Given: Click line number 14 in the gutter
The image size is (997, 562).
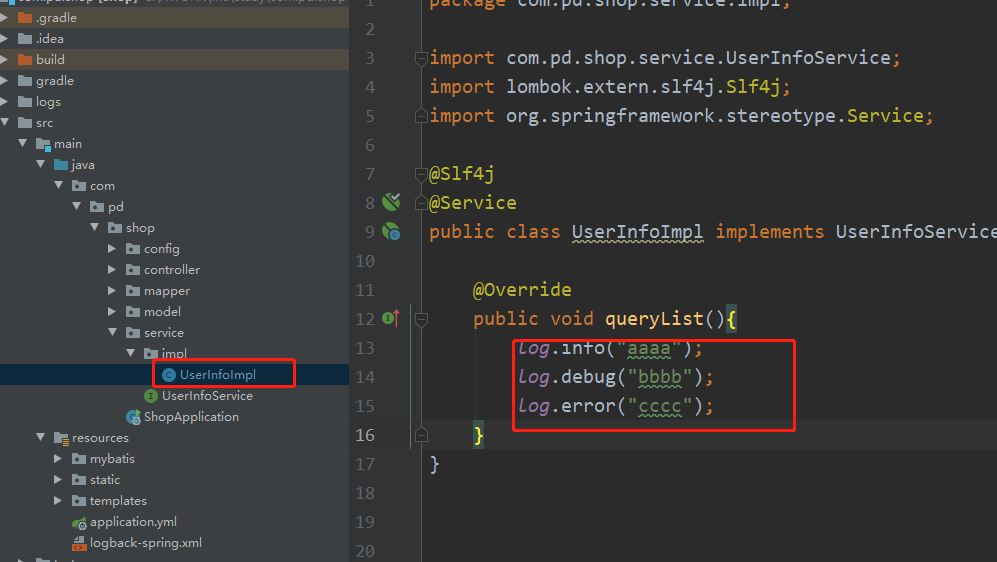Looking at the screenshot, I should [x=365, y=377].
